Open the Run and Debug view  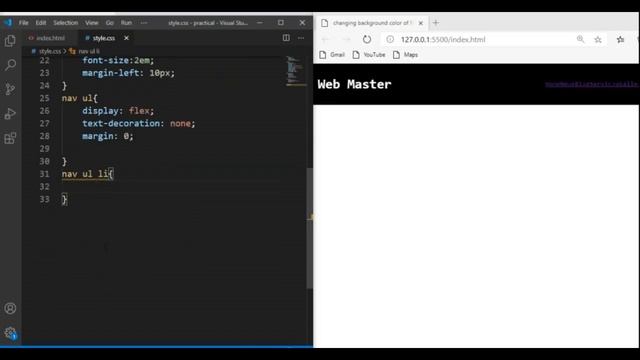(10, 113)
